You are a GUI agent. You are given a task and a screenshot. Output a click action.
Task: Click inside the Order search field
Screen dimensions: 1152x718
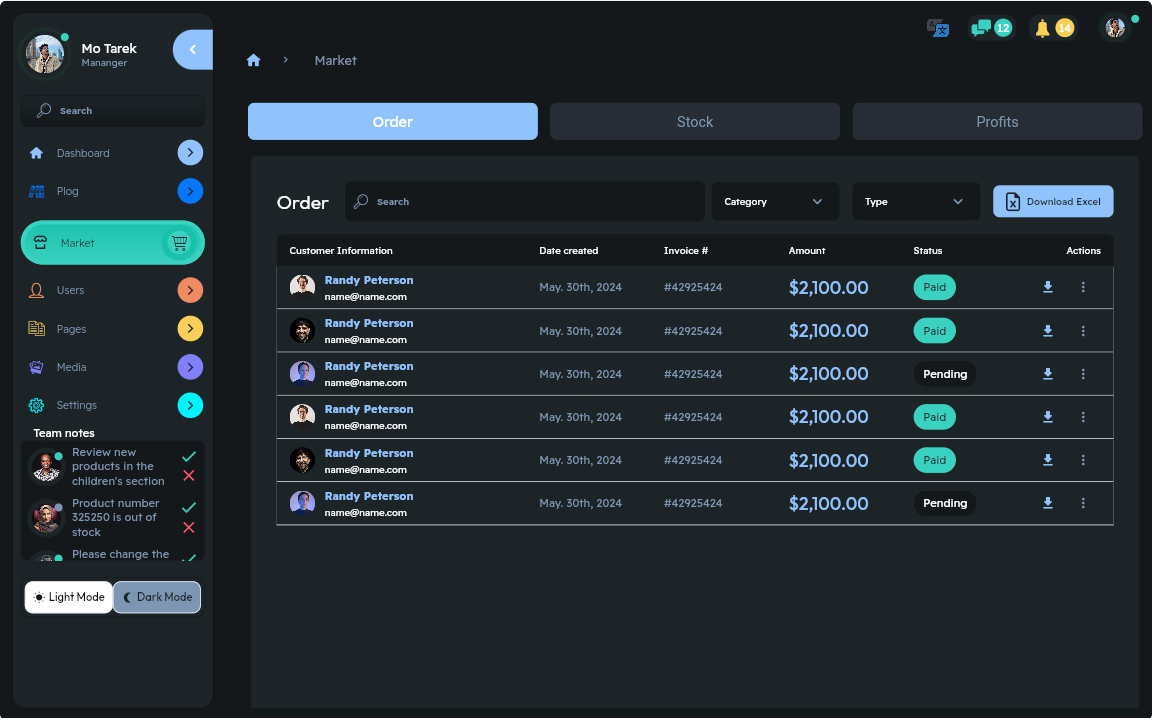(x=524, y=201)
